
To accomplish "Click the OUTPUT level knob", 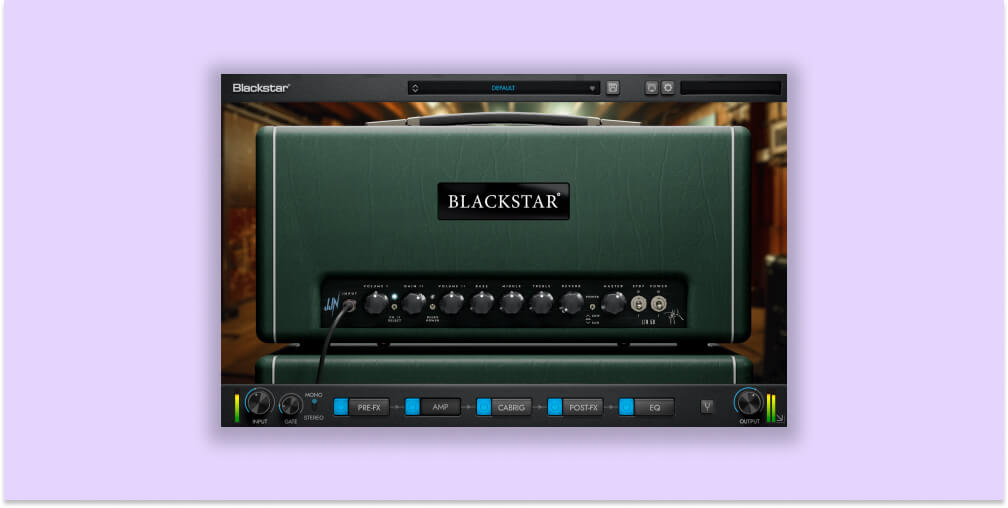I will tap(747, 403).
